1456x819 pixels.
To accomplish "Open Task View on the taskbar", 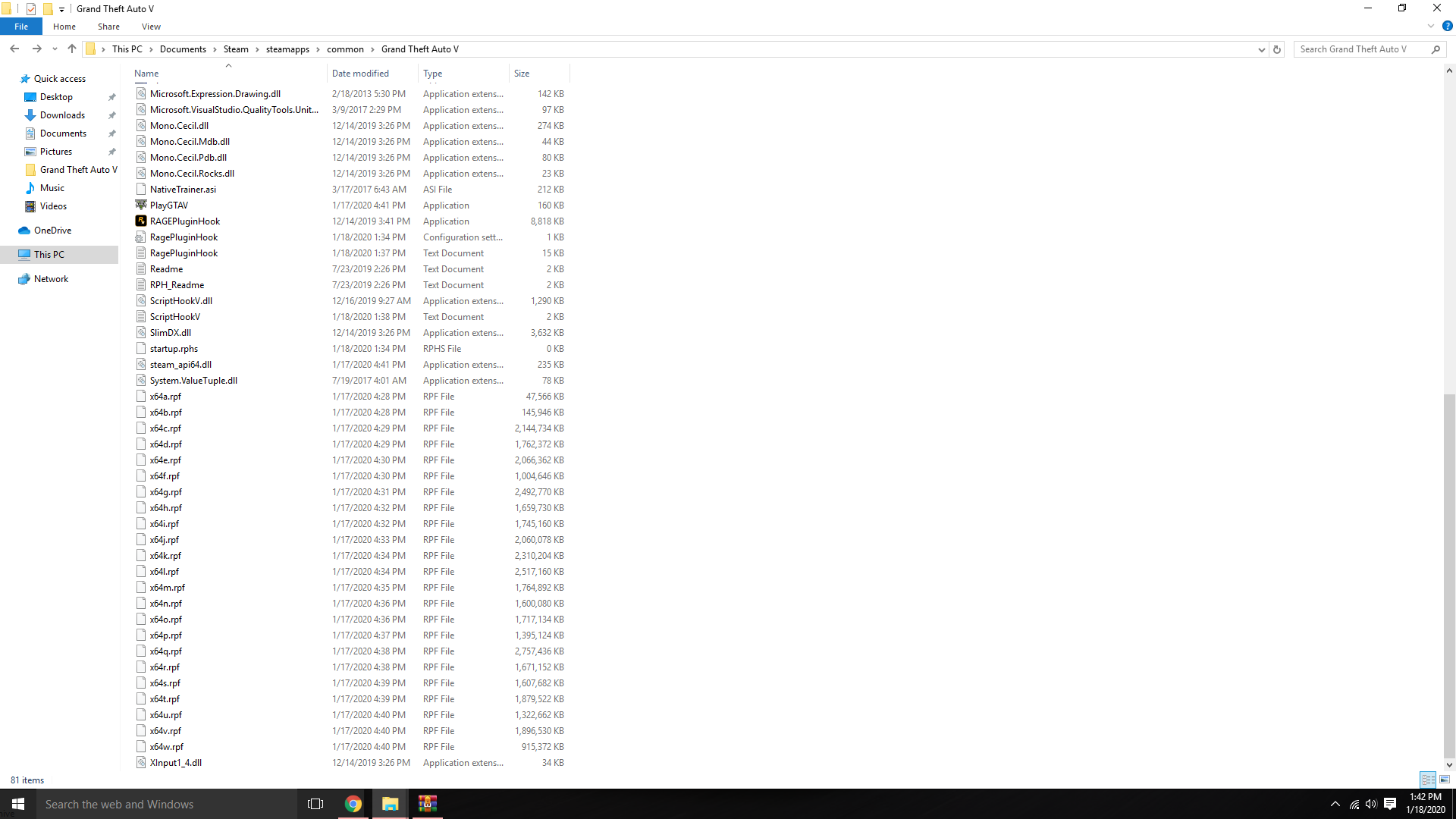I will click(315, 804).
